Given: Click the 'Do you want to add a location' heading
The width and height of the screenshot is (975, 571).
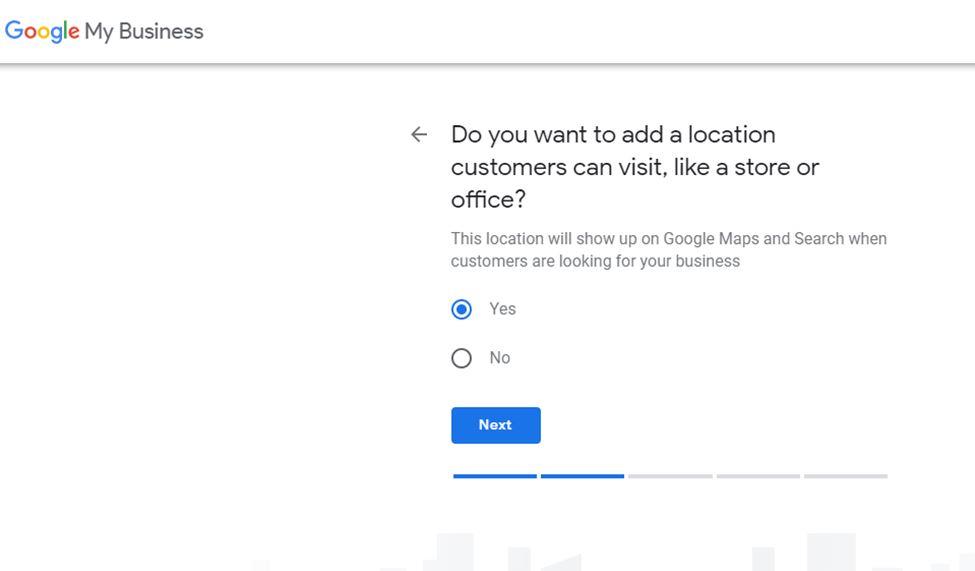Looking at the screenshot, I should click(613, 135).
